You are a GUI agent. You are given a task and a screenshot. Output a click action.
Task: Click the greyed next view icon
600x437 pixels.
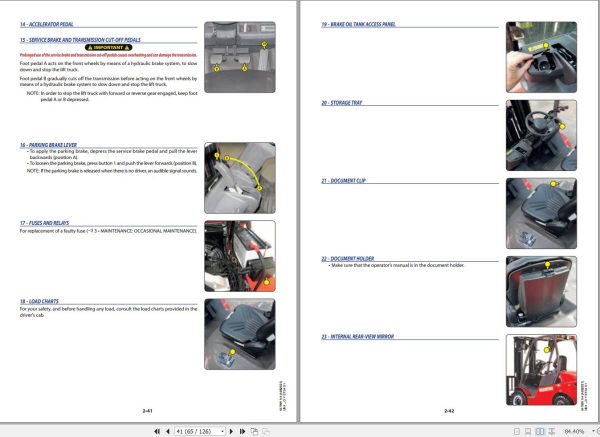(266, 431)
